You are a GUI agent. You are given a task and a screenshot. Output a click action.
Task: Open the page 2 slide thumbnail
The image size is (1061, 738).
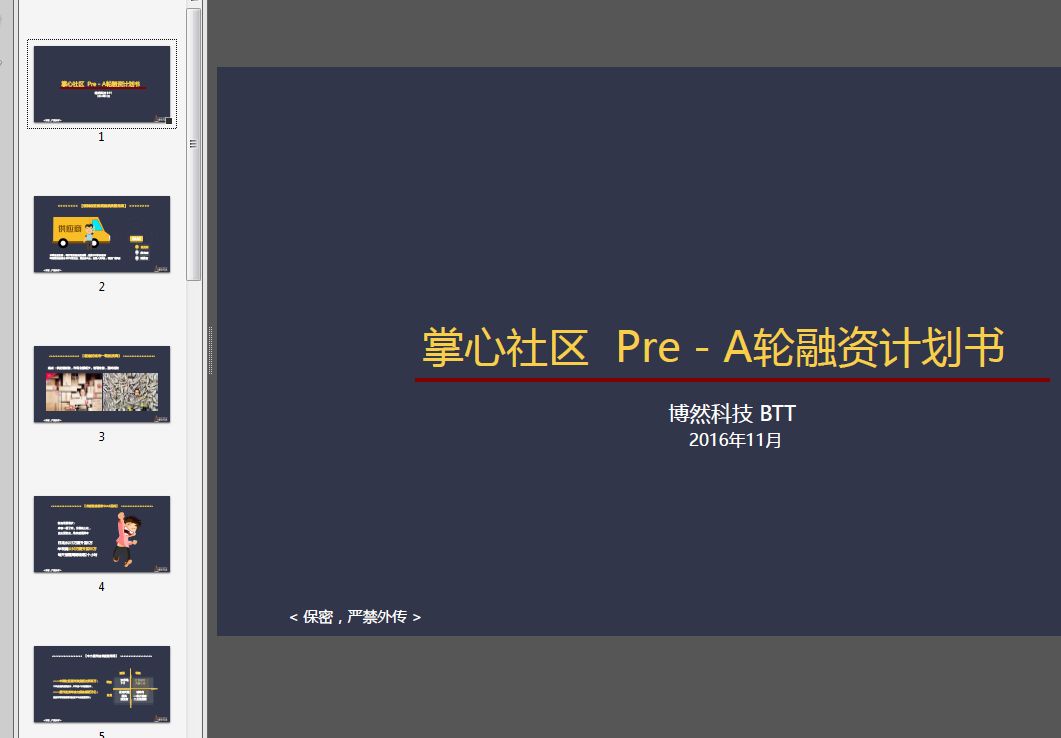(101, 234)
